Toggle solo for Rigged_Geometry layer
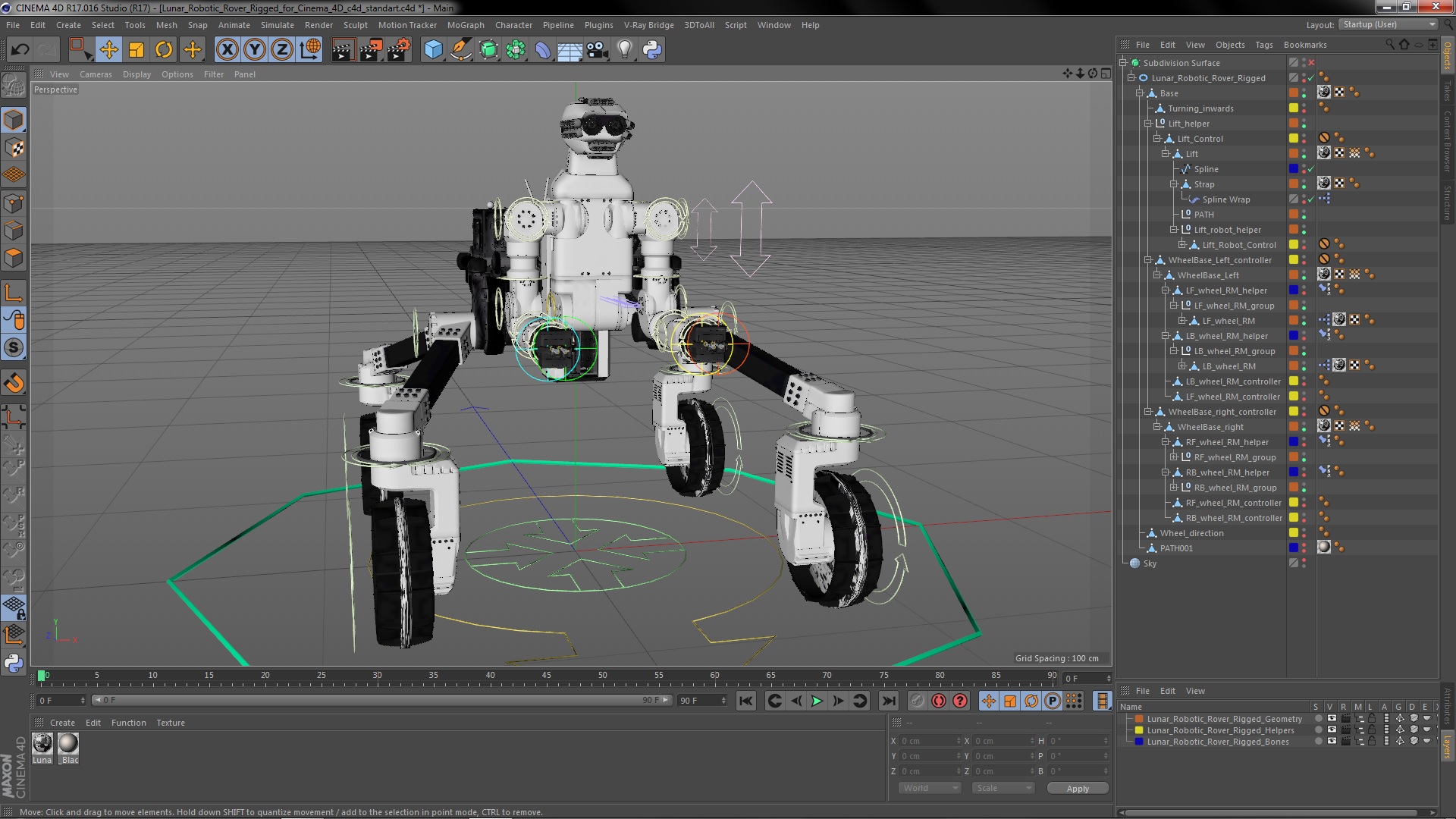Image resolution: width=1456 pixels, height=819 pixels. 1318,719
